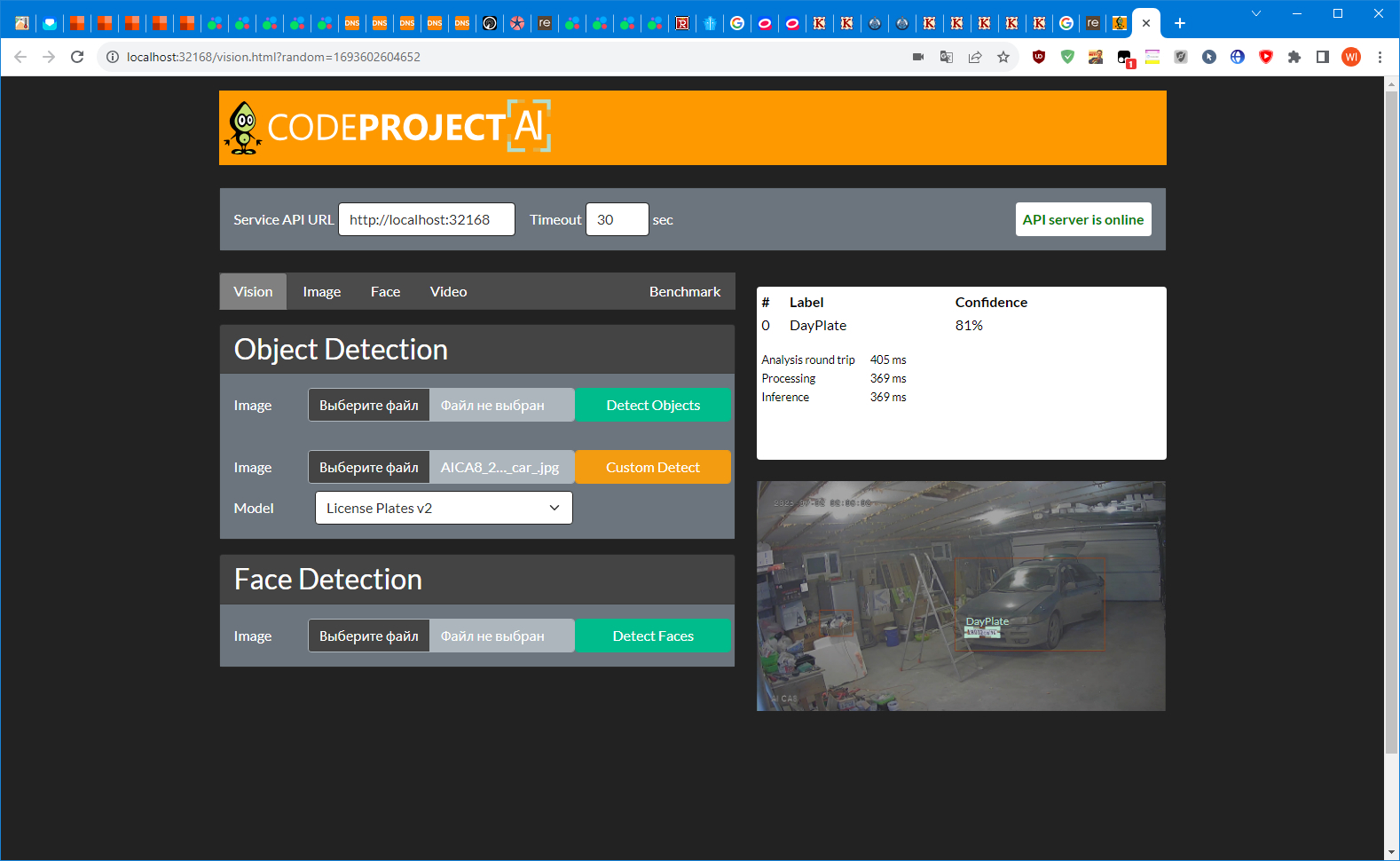Expand the License Plates v2 model dropdown
The width and height of the screenshot is (1400, 861).
click(x=444, y=508)
